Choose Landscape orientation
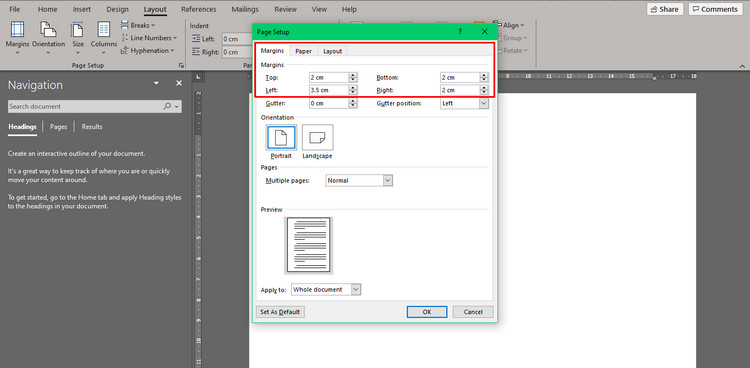 [x=318, y=142]
